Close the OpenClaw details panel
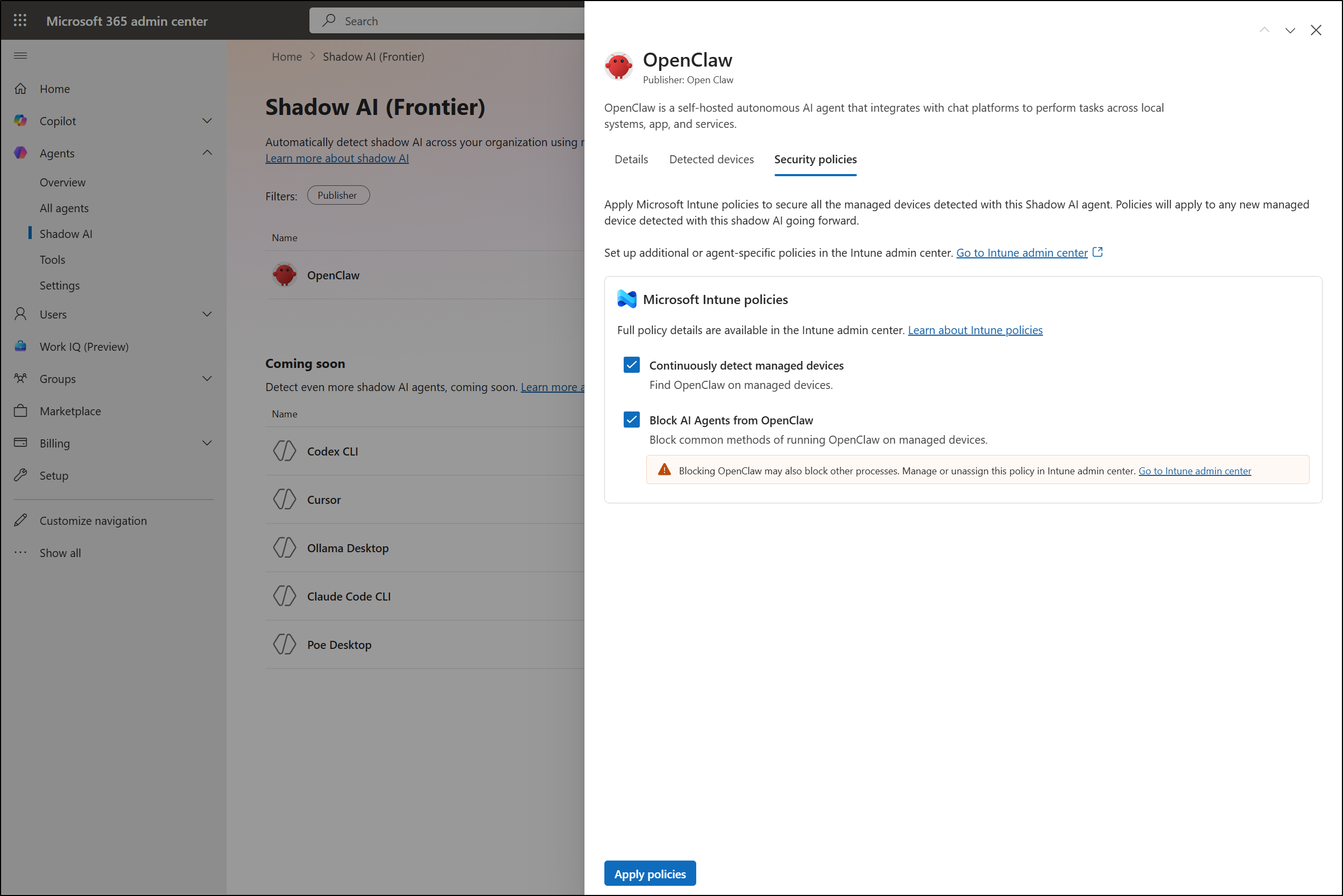 1316,30
